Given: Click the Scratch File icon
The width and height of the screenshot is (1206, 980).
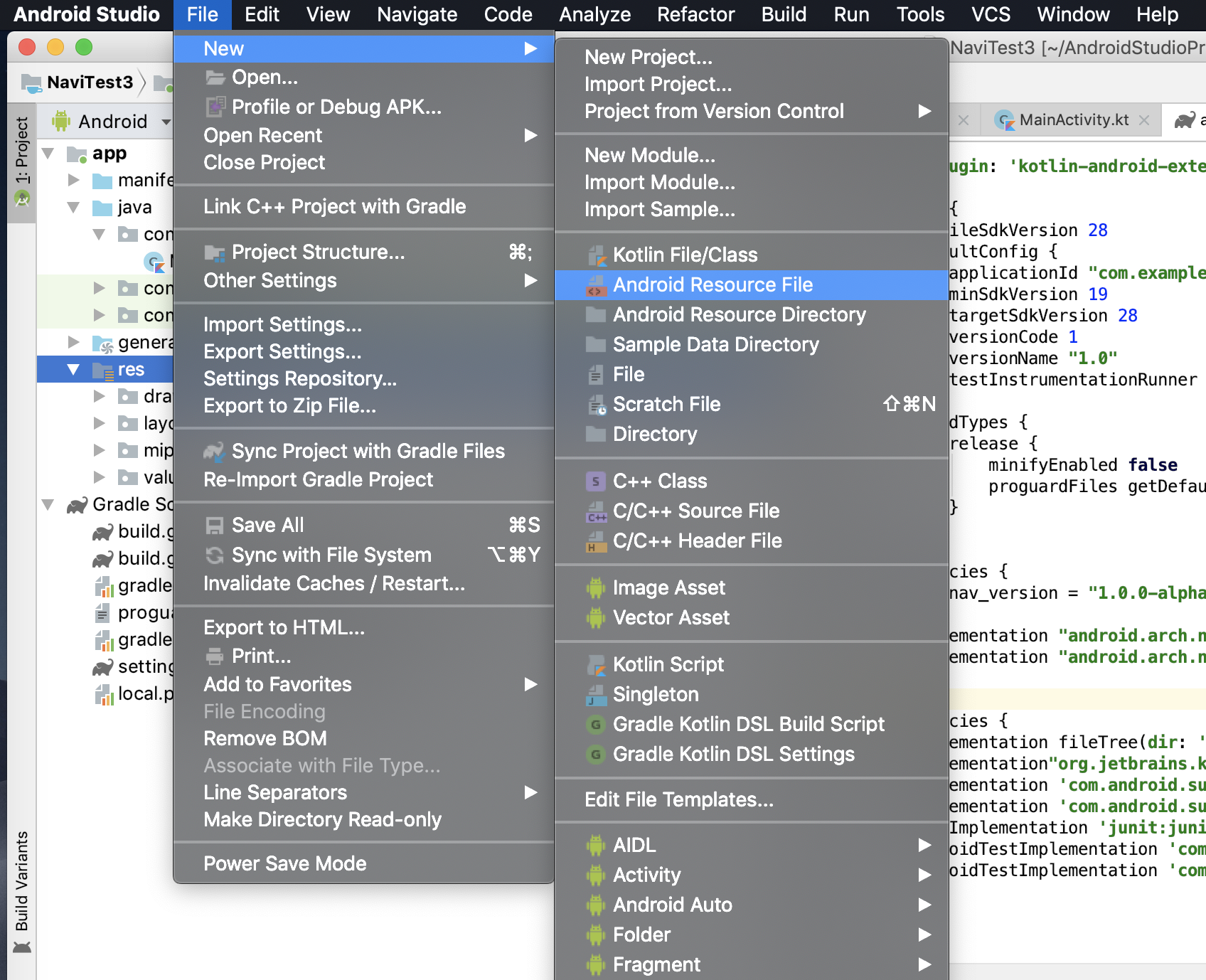Looking at the screenshot, I should click(x=596, y=405).
